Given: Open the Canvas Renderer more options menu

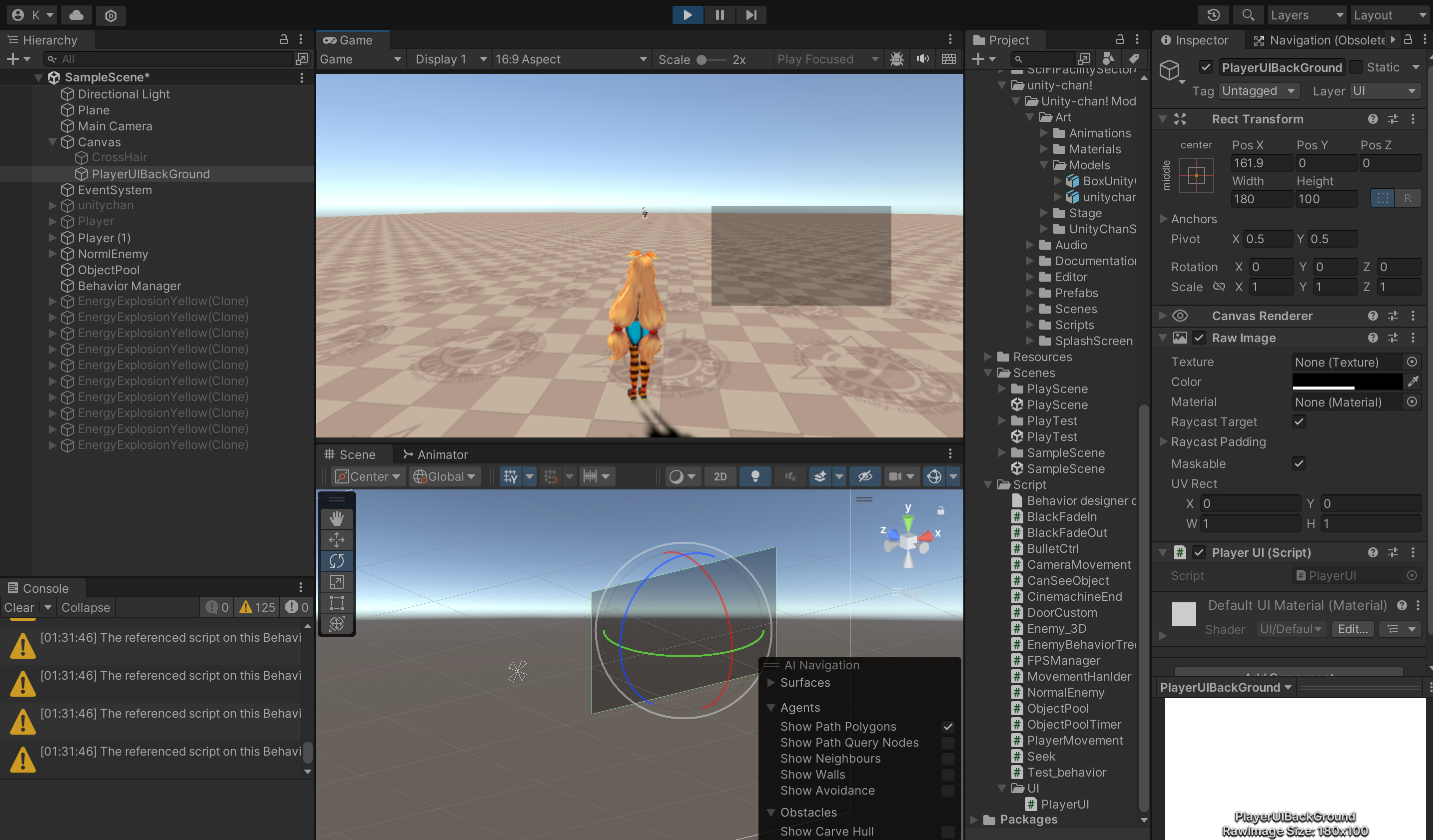Looking at the screenshot, I should [1413, 316].
